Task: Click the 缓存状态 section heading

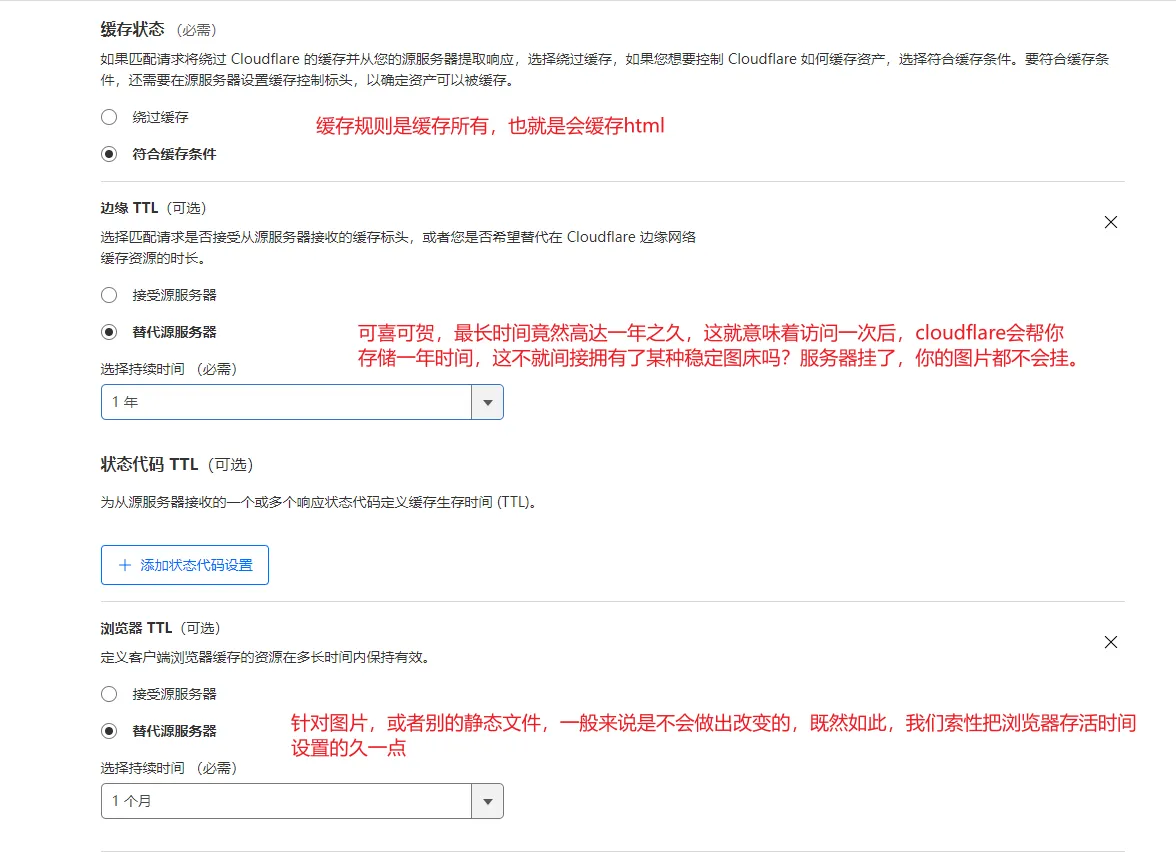Action: tap(132, 29)
